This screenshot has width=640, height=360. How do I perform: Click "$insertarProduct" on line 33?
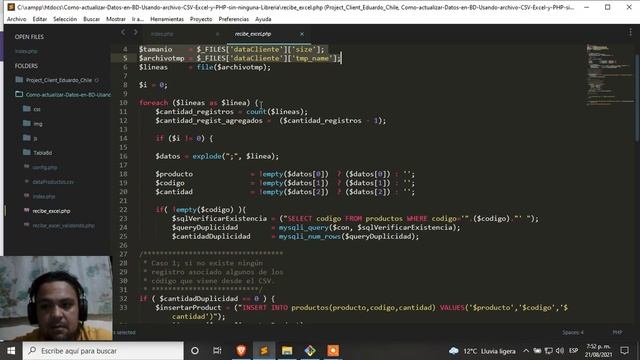coord(188,308)
